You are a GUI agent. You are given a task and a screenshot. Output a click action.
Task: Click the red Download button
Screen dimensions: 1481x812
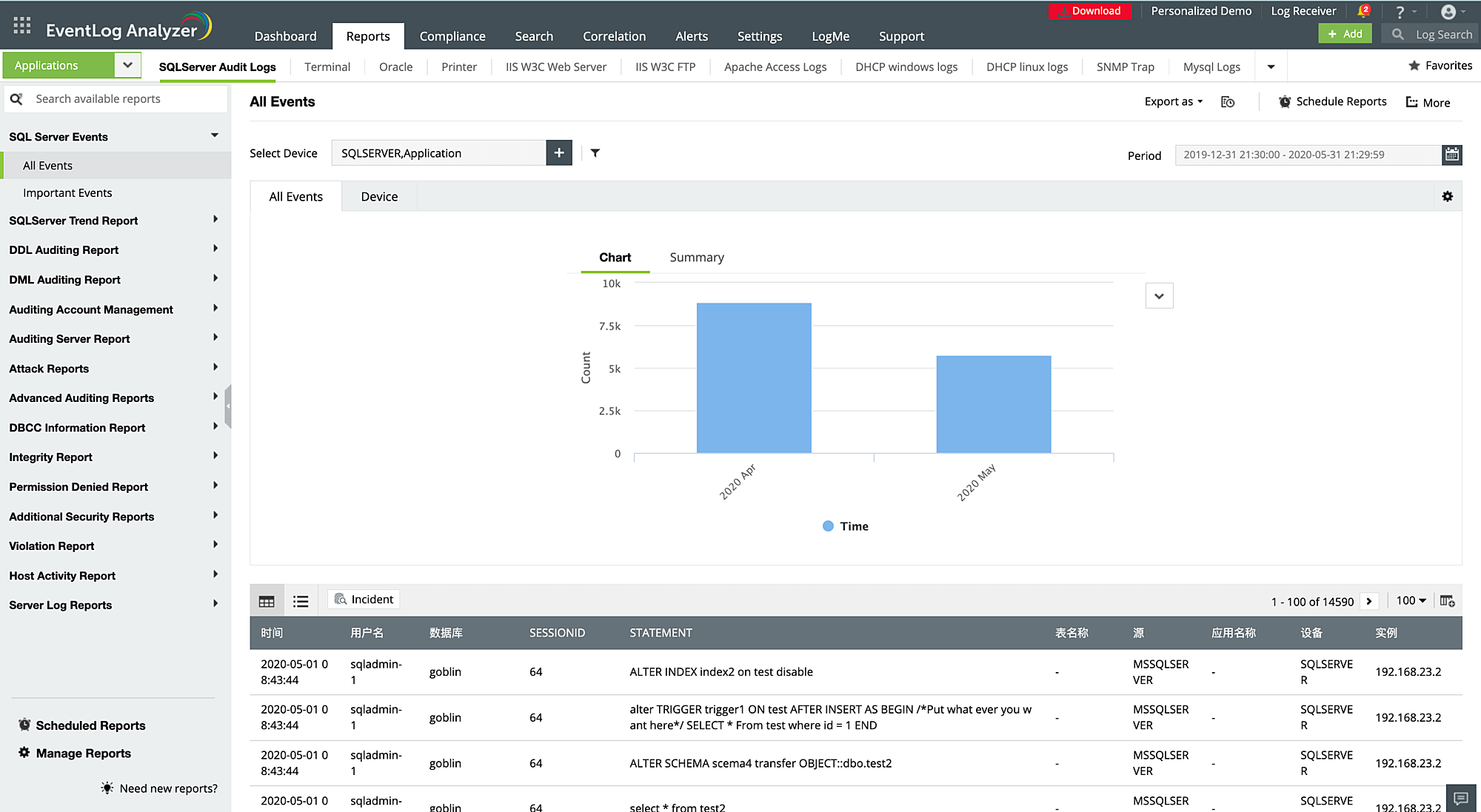click(1089, 11)
